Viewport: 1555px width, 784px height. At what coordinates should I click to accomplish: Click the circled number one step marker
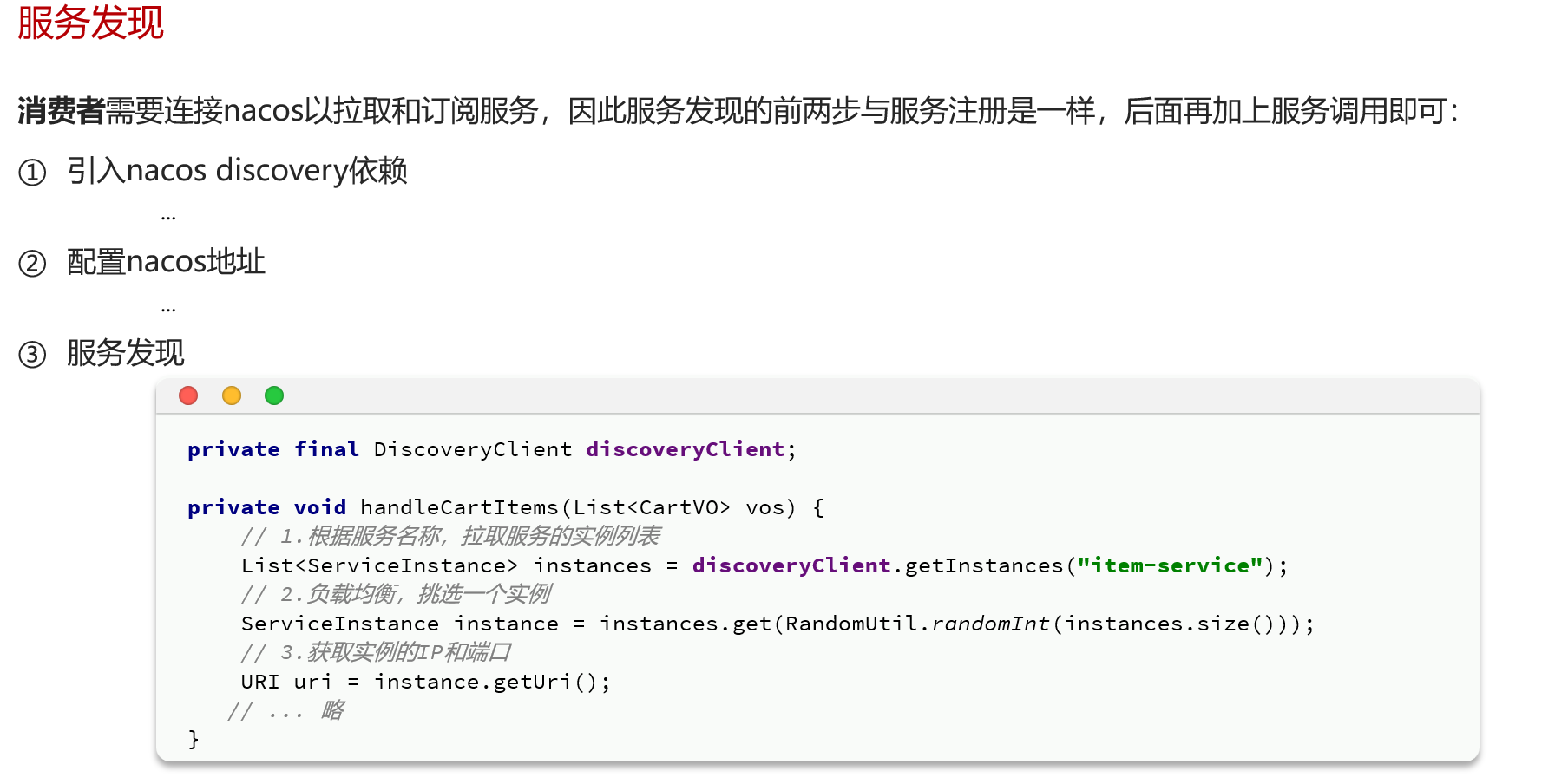point(32,173)
